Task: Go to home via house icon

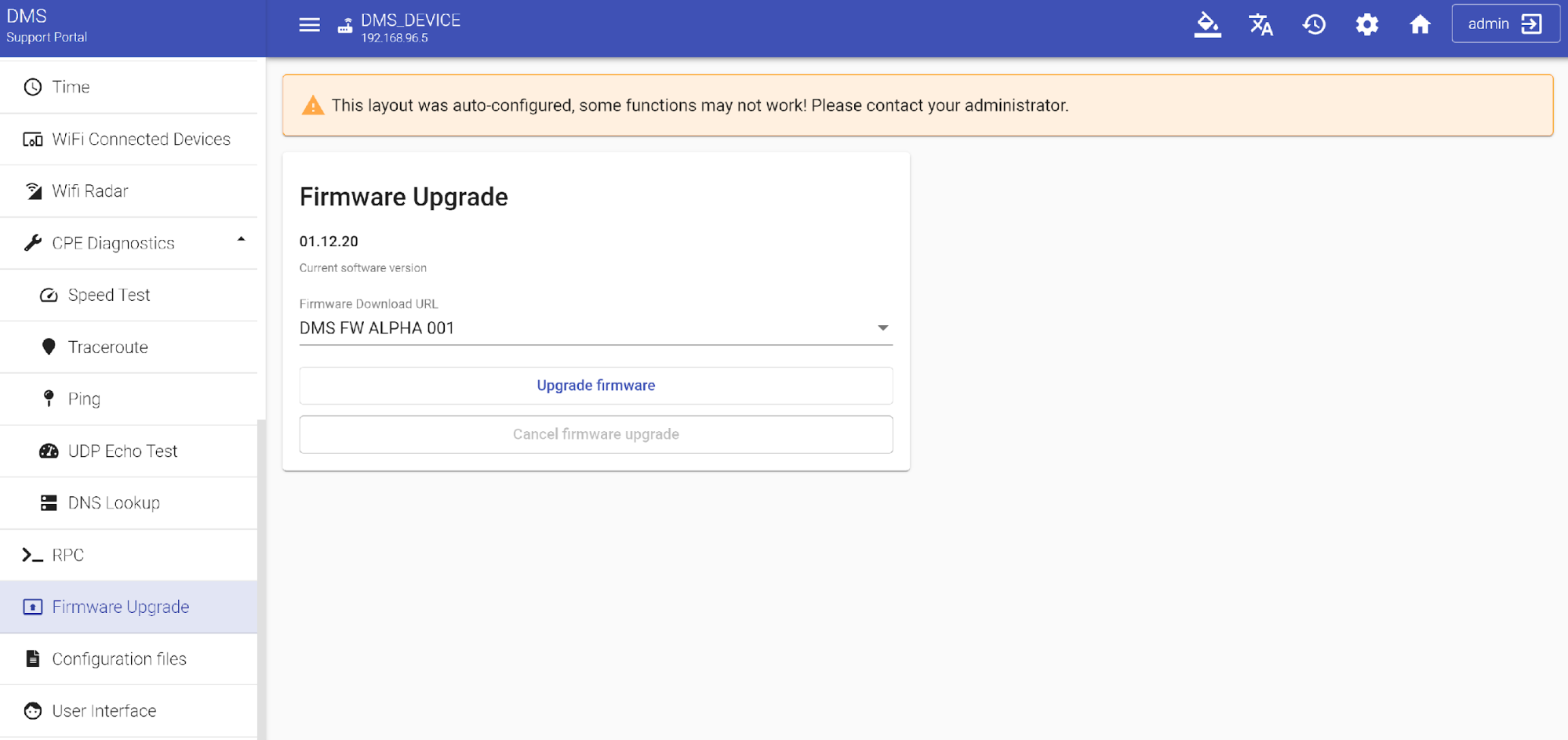Action: [1420, 25]
